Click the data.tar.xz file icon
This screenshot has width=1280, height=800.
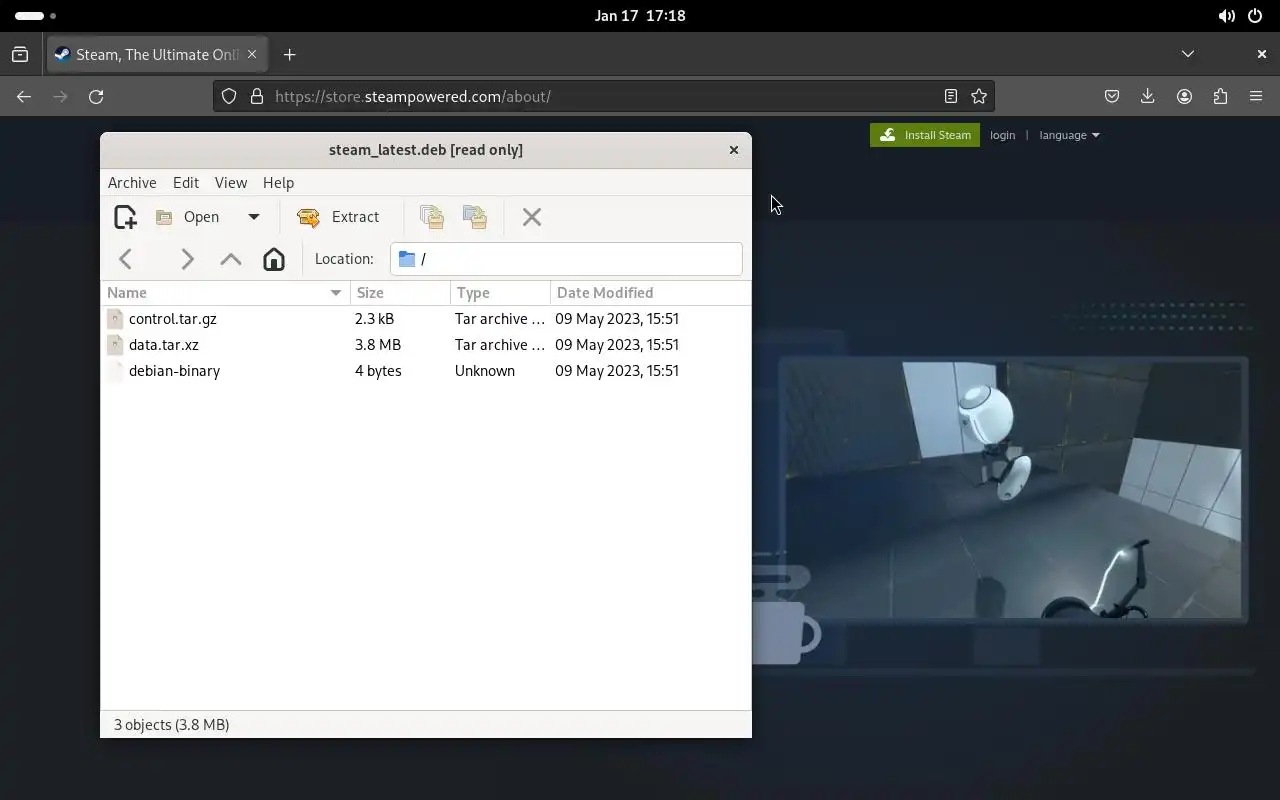(115, 345)
